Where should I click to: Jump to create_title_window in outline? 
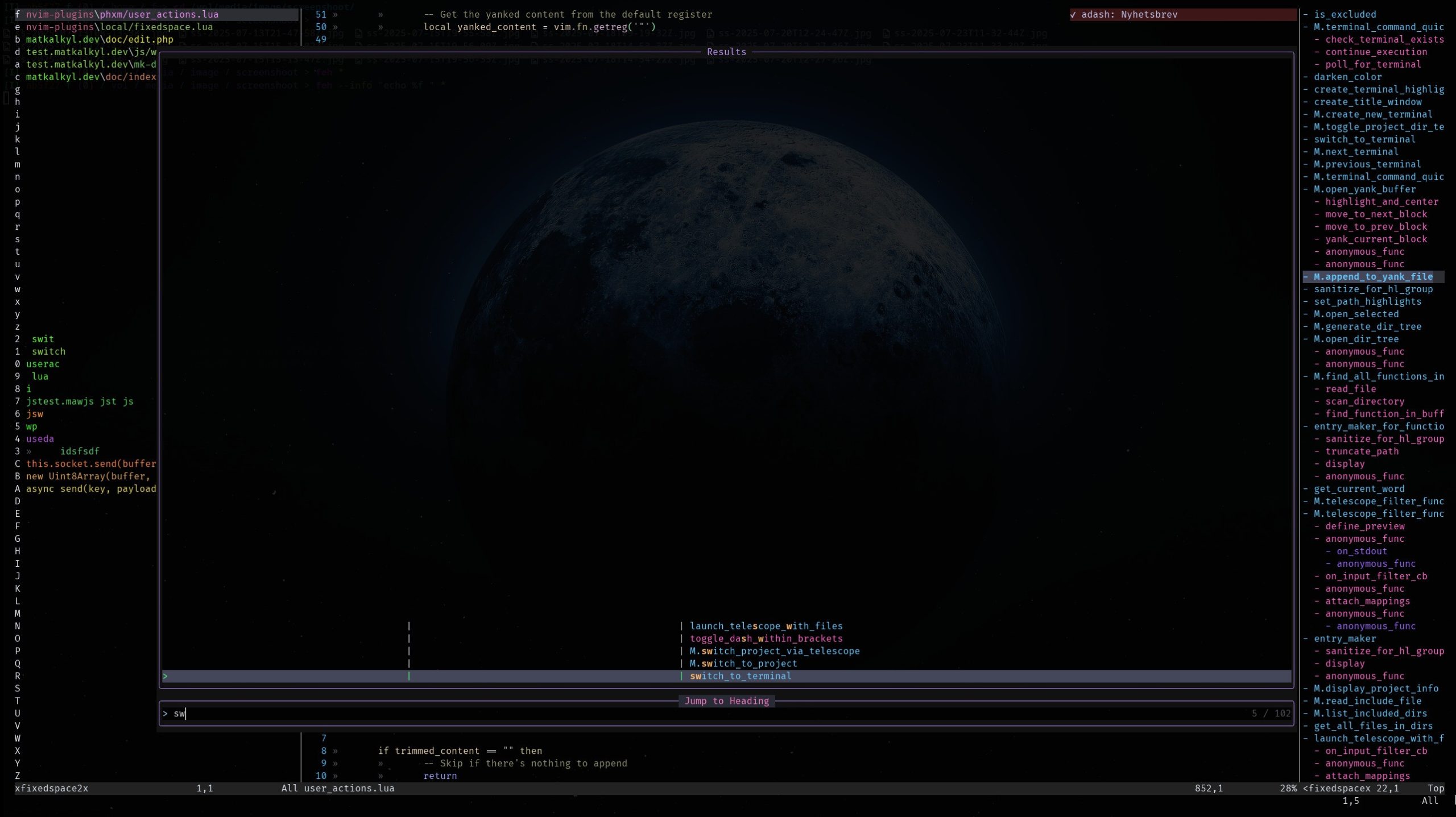[1367, 102]
